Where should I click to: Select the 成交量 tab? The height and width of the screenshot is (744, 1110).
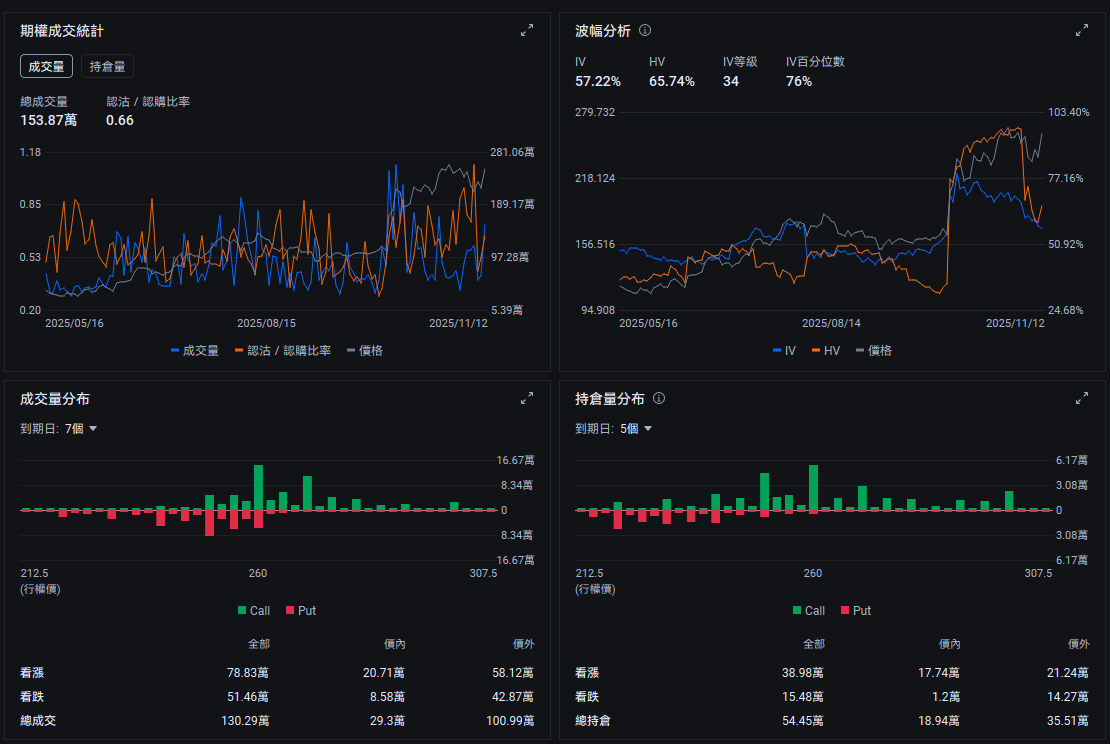(x=46, y=66)
